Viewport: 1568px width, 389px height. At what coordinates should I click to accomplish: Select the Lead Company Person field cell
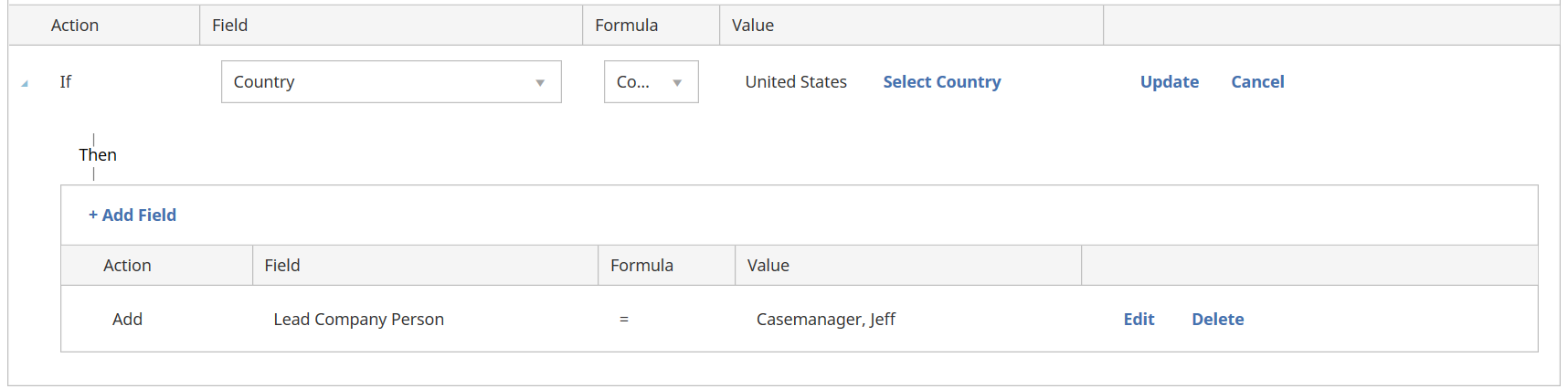358,320
